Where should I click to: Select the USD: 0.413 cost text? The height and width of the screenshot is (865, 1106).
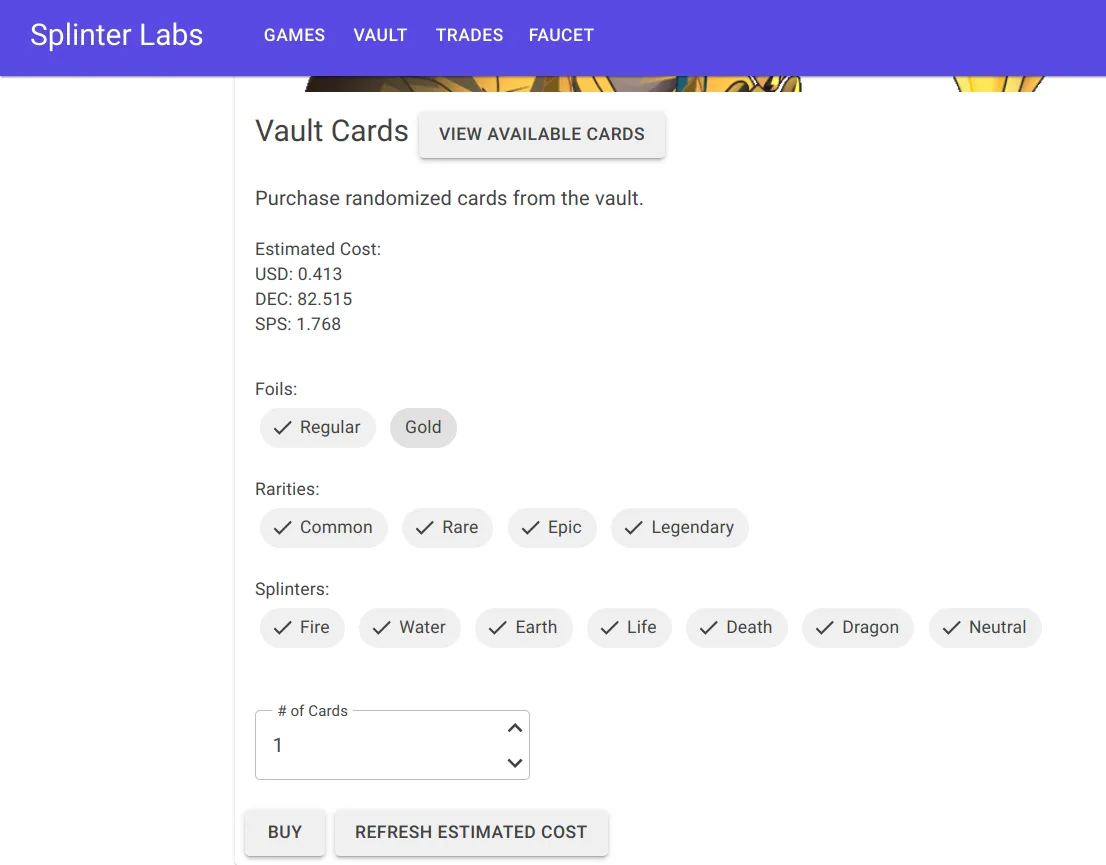[x=298, y=274]
